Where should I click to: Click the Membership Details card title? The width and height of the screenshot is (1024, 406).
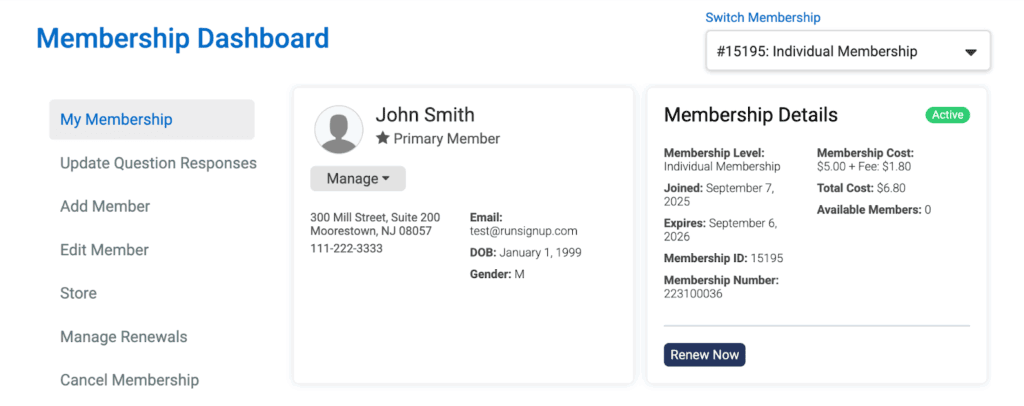click(751, 115)
